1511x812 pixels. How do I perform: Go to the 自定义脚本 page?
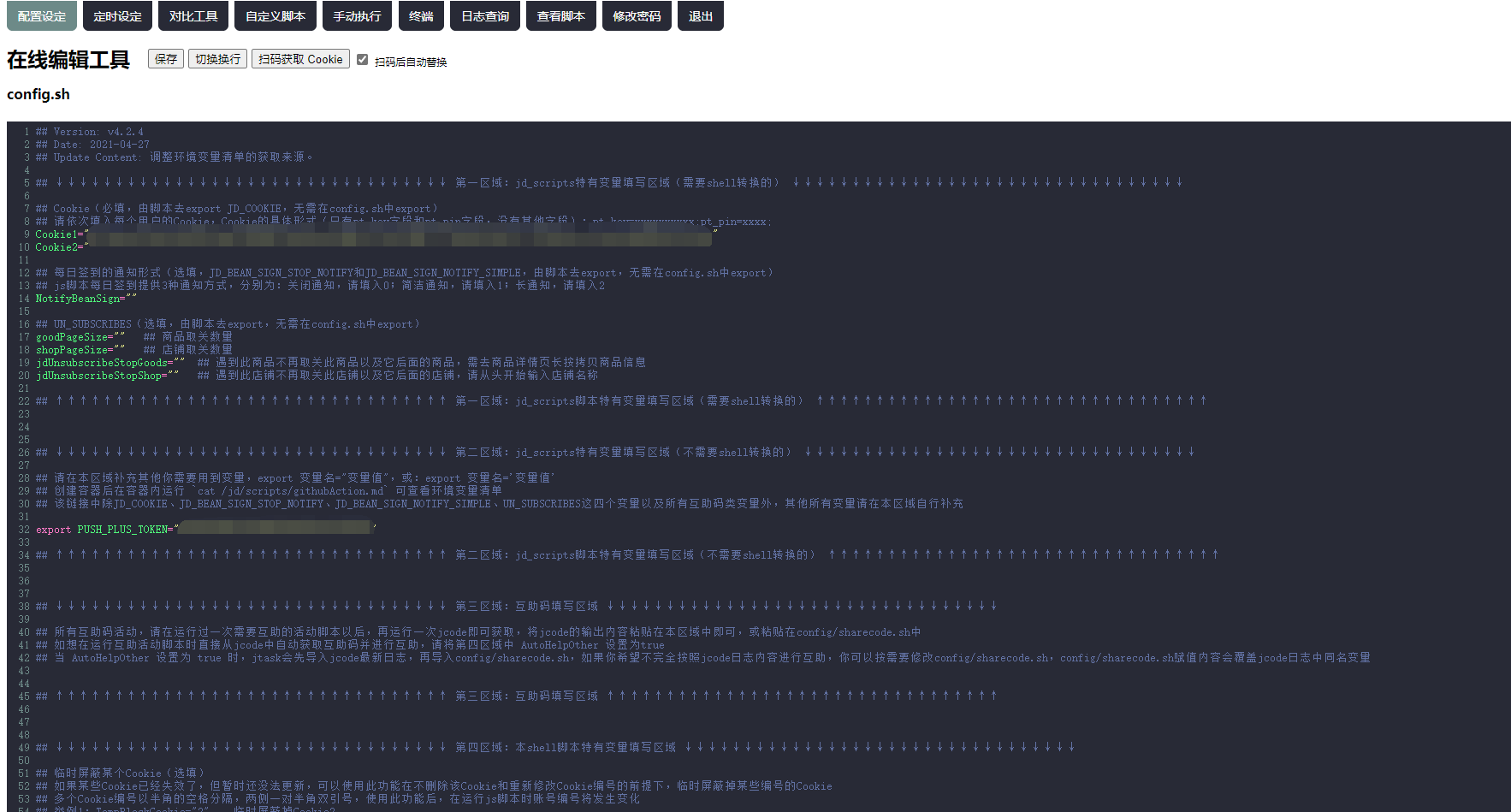276,16
